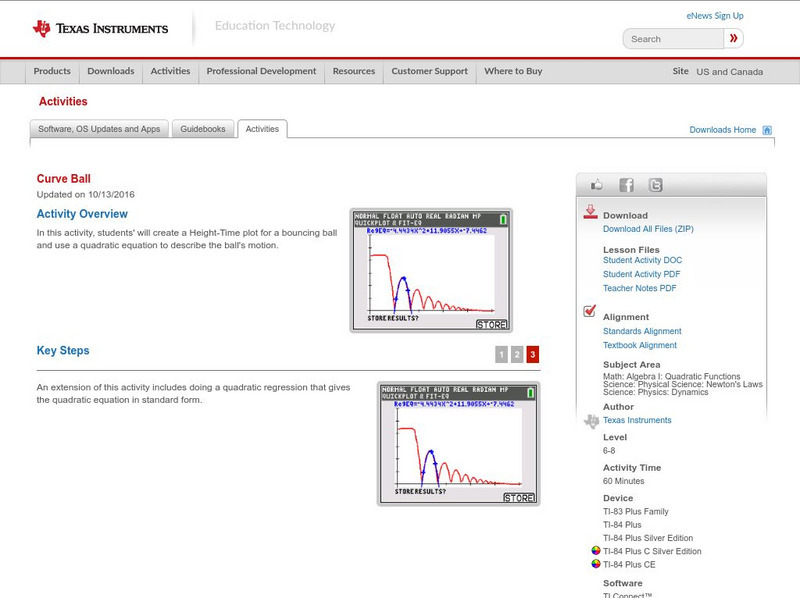Click the Texas Instruments logo
800x598 pixels.
[100, 29]
